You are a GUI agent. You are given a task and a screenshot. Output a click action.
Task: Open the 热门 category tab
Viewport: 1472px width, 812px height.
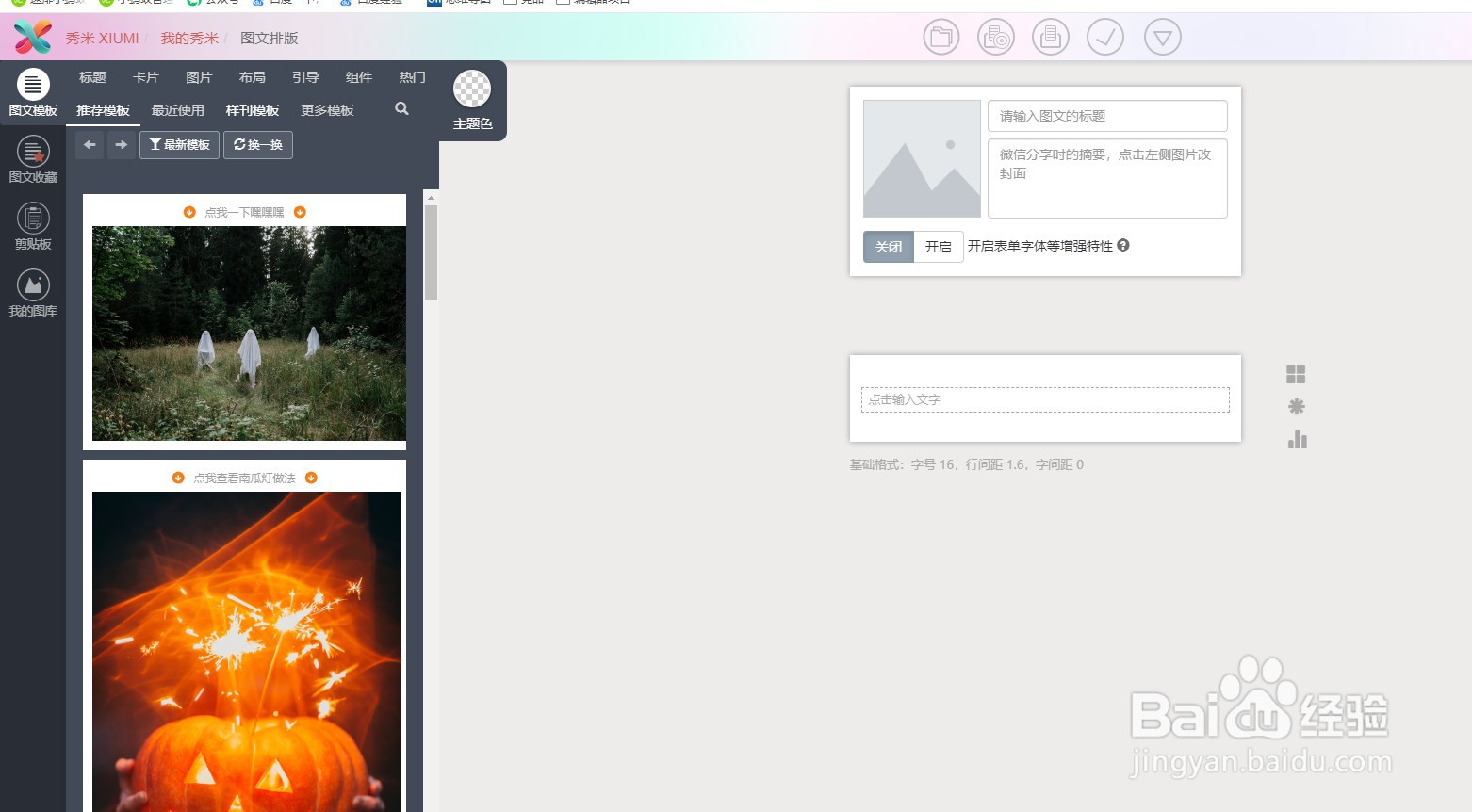pos(412,77)
